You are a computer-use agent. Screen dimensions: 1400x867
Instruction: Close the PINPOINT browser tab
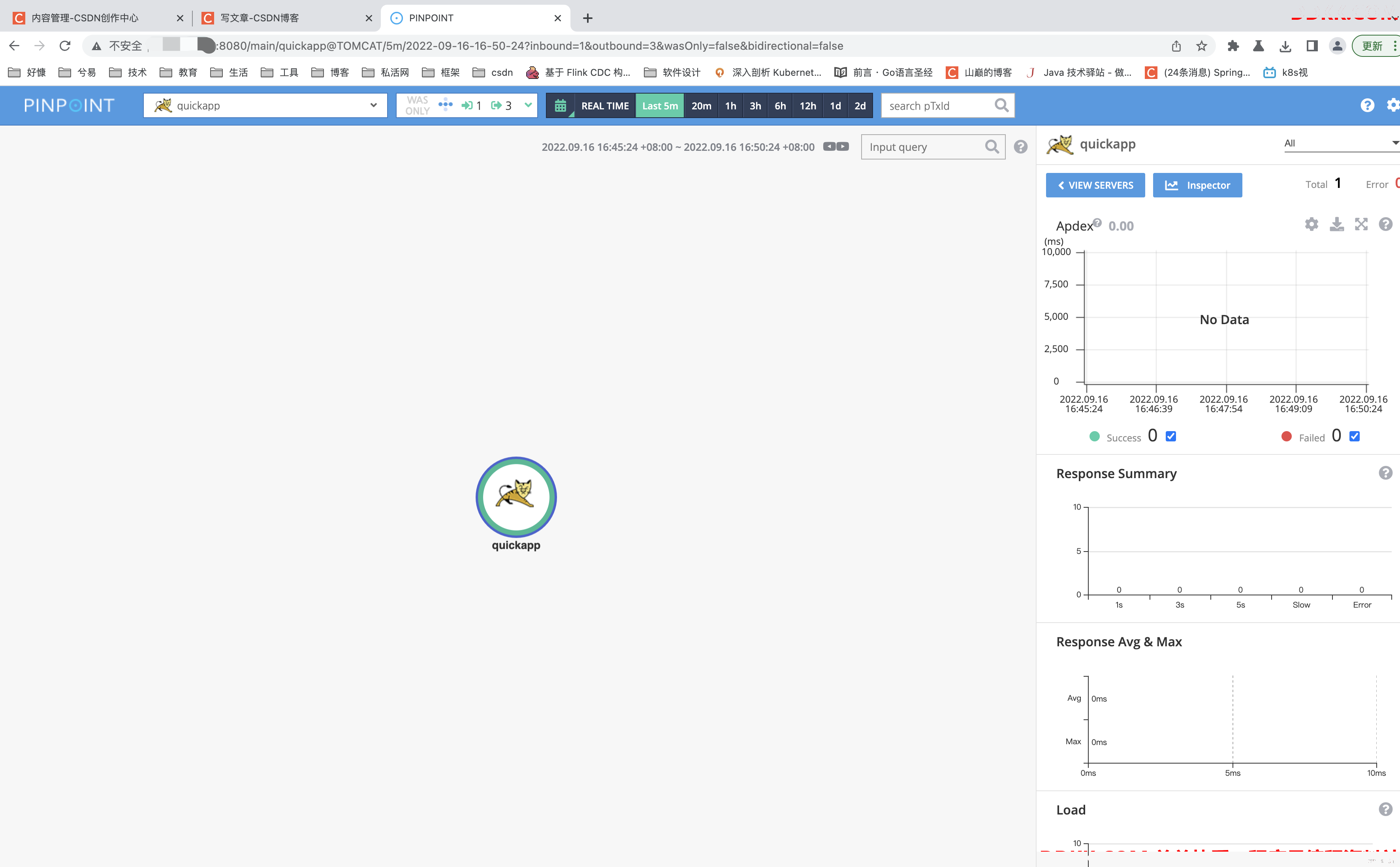point(557,18)
